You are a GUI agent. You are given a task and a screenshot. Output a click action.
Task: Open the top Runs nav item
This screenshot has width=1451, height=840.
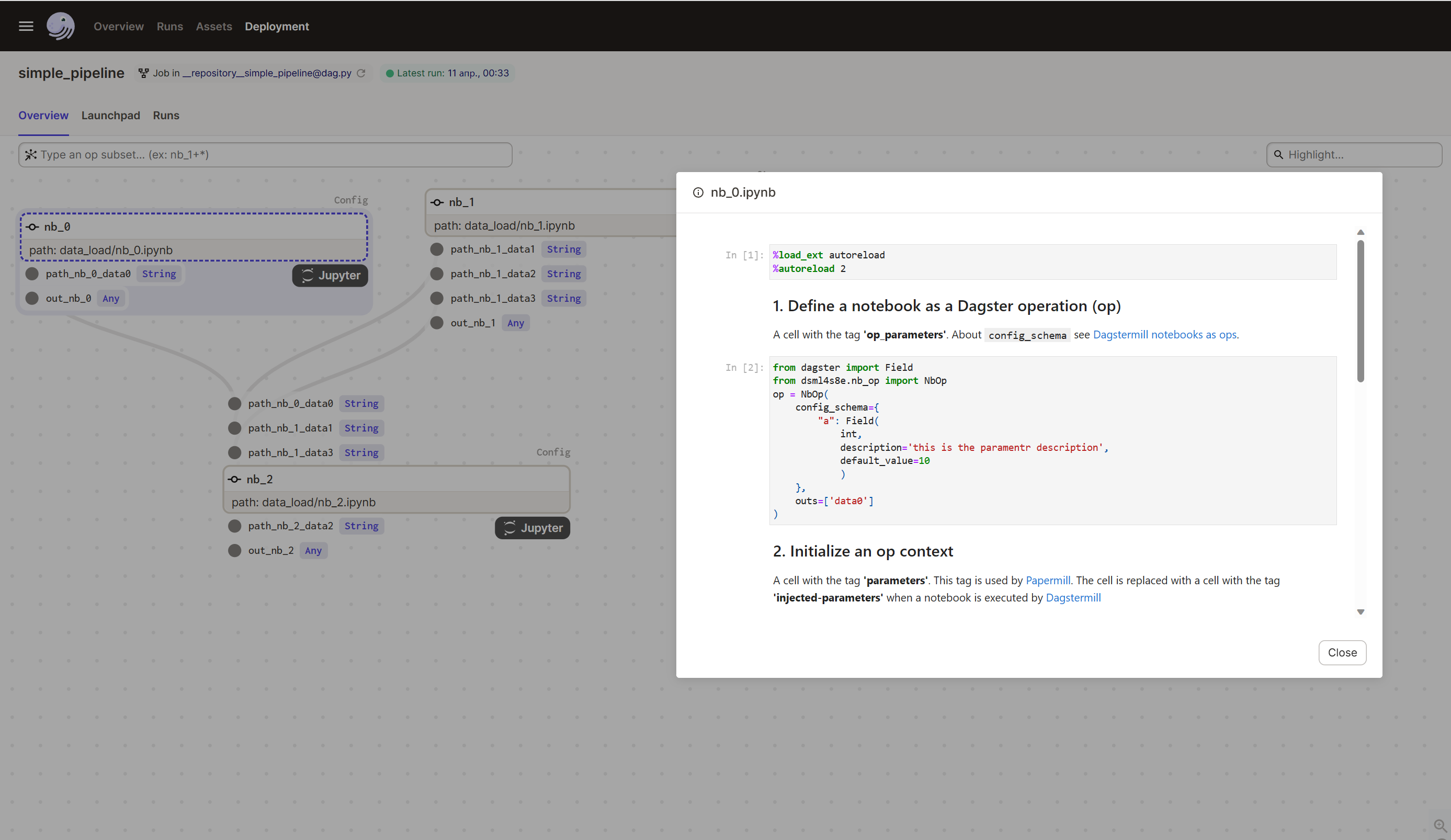(170, 27)
